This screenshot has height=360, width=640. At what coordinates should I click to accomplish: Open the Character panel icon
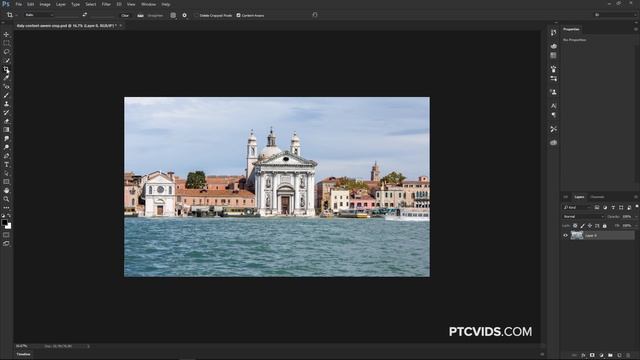click(553, 106)
